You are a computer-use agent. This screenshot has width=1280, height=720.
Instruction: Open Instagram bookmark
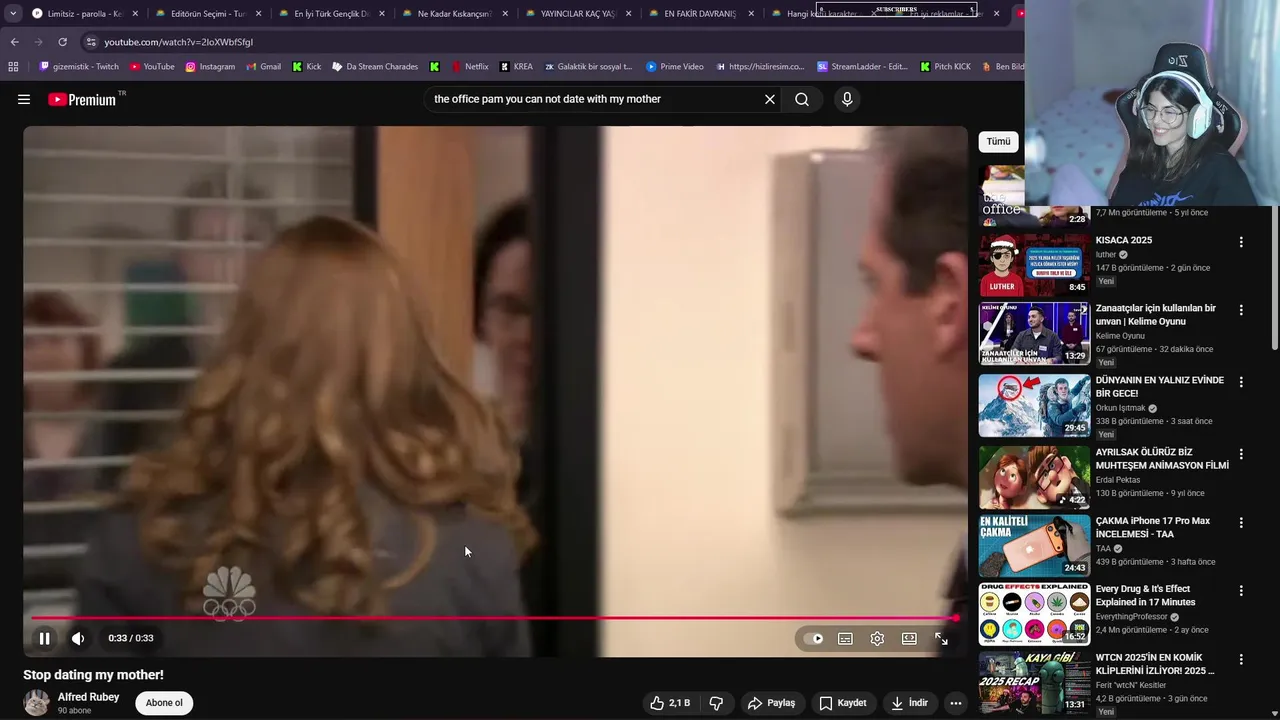[210, 67]
